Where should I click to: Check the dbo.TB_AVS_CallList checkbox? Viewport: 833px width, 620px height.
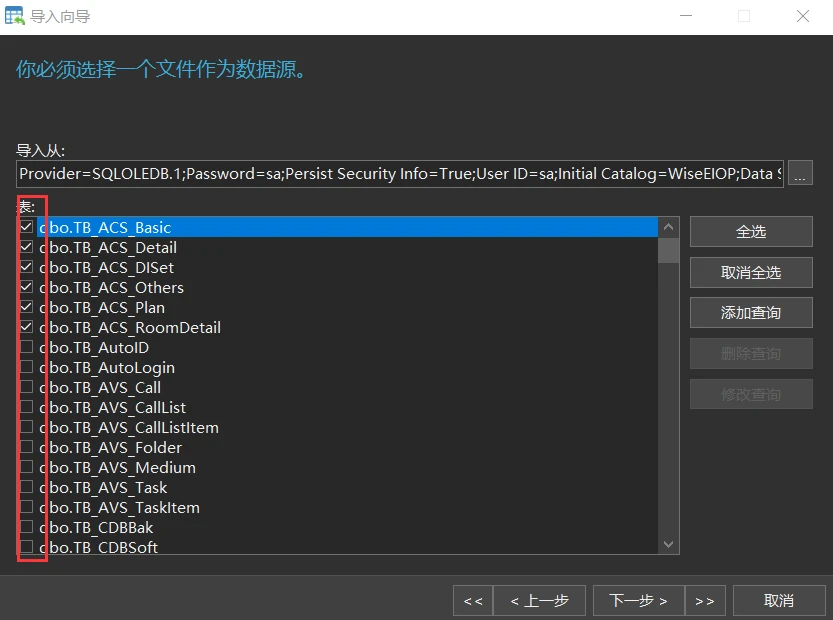click(27, 407)
